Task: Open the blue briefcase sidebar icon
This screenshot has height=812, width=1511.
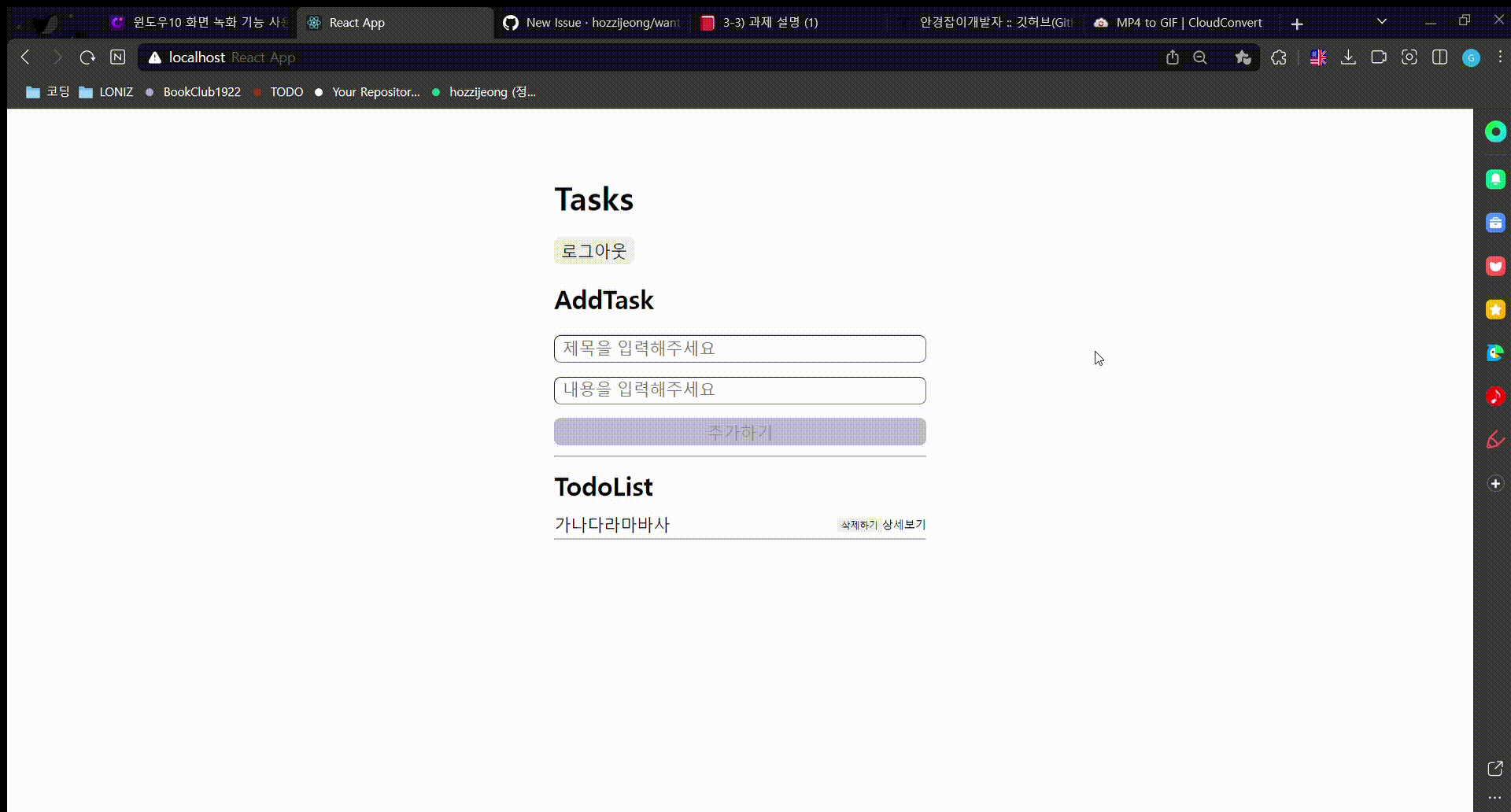Action: 1495,223
